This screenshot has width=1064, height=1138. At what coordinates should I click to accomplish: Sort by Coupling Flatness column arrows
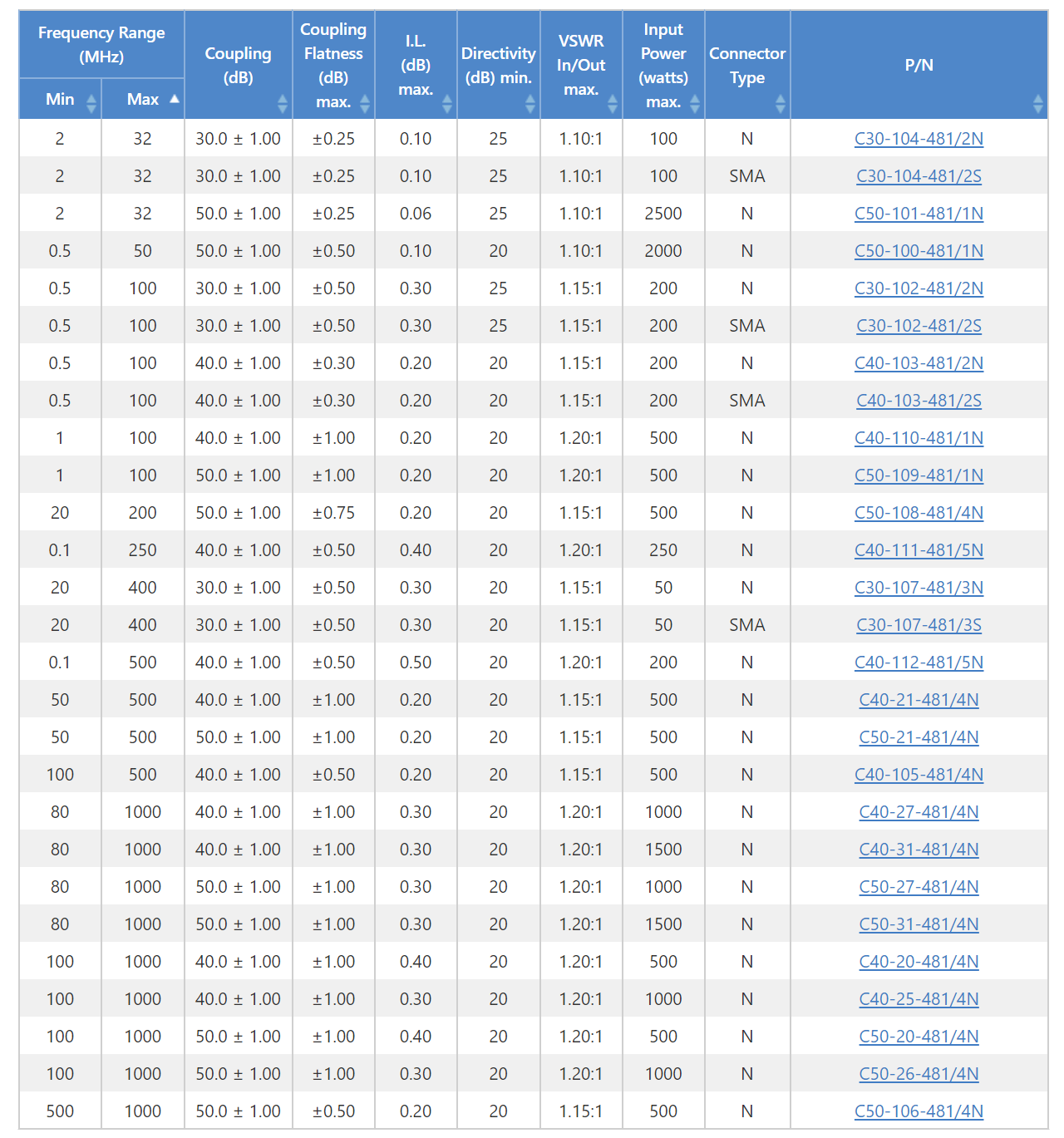(x=365, y=104)
